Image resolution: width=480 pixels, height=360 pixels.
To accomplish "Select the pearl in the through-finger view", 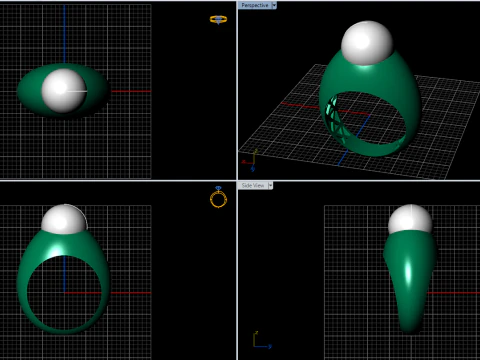I will [64, 219].
